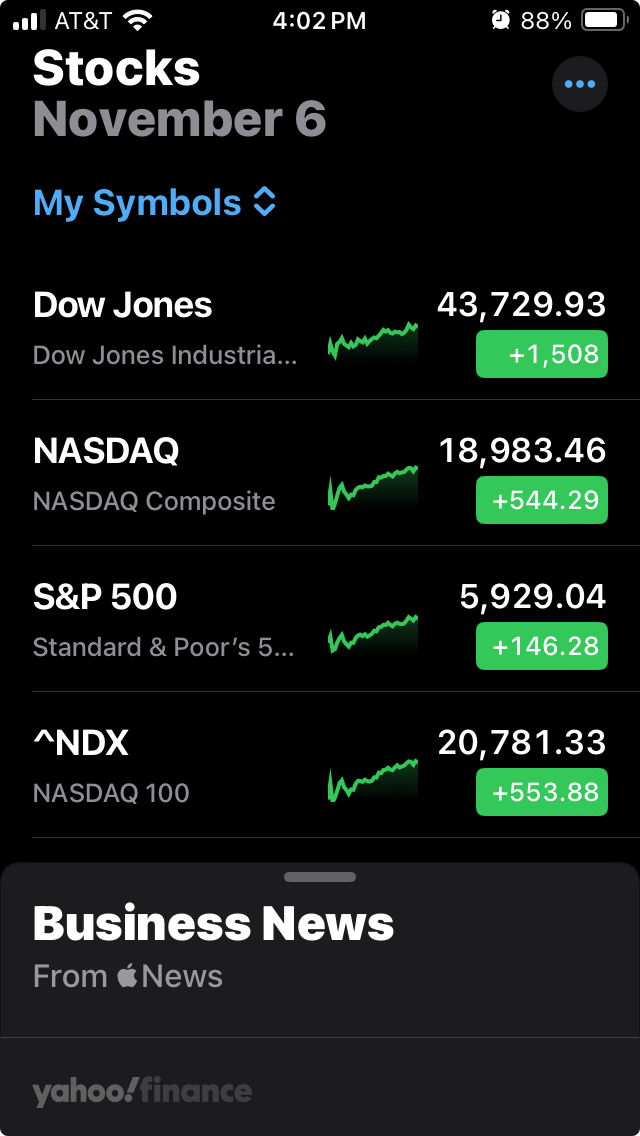640x1136 pixels.
Task: Open the Yahoo Finance link
Action: tap(142, 1091)
